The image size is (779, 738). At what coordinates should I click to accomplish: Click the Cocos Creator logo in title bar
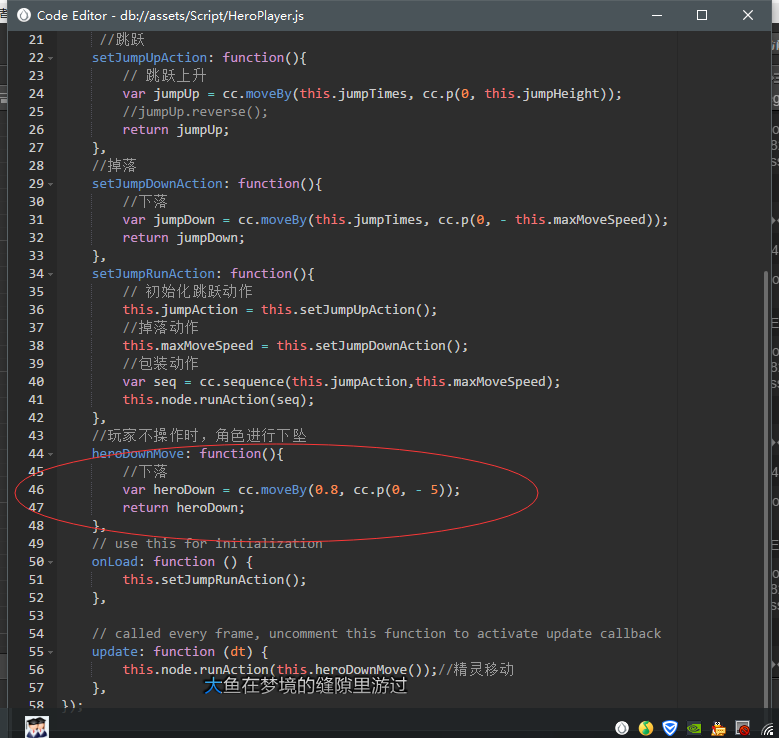(24, 15)
